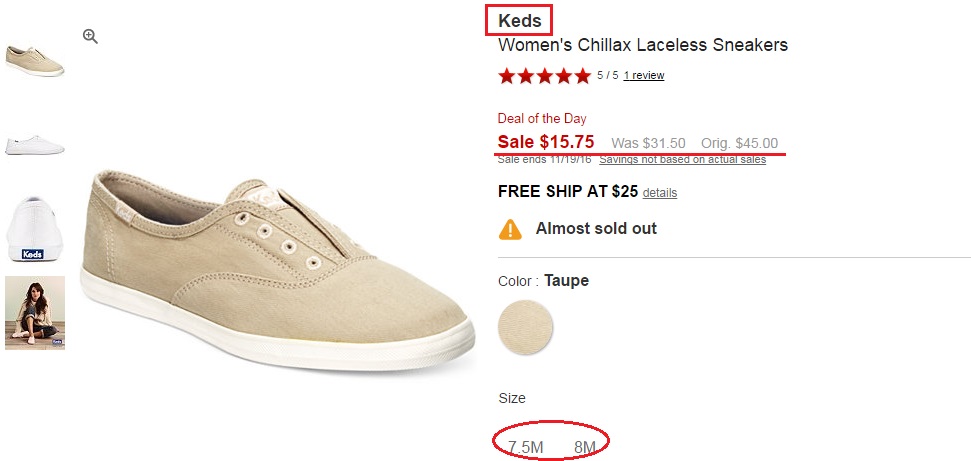Click the Women's Chillax Laceless Sneakers title
This screenshot has width=971, height=461.
pyautogui.click(x=643, y=45)
